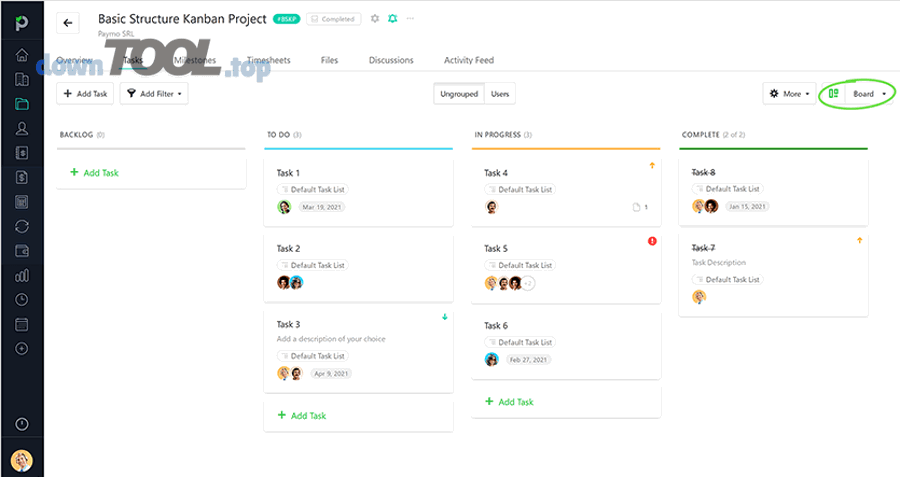
Task: Click the Basic Structure Kanban Project title
Action: tap(182, 19)
